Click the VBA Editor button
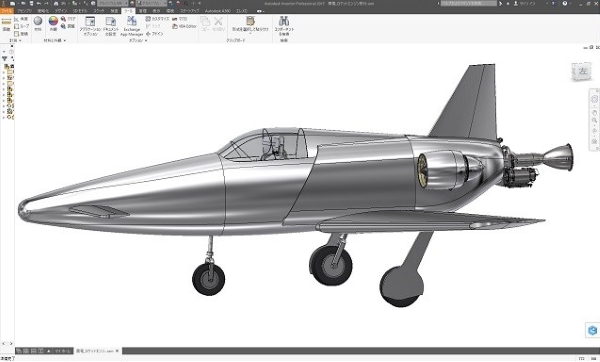Viewport: 600px width, 362px height. pyautogui.click(x=184, y=26)
